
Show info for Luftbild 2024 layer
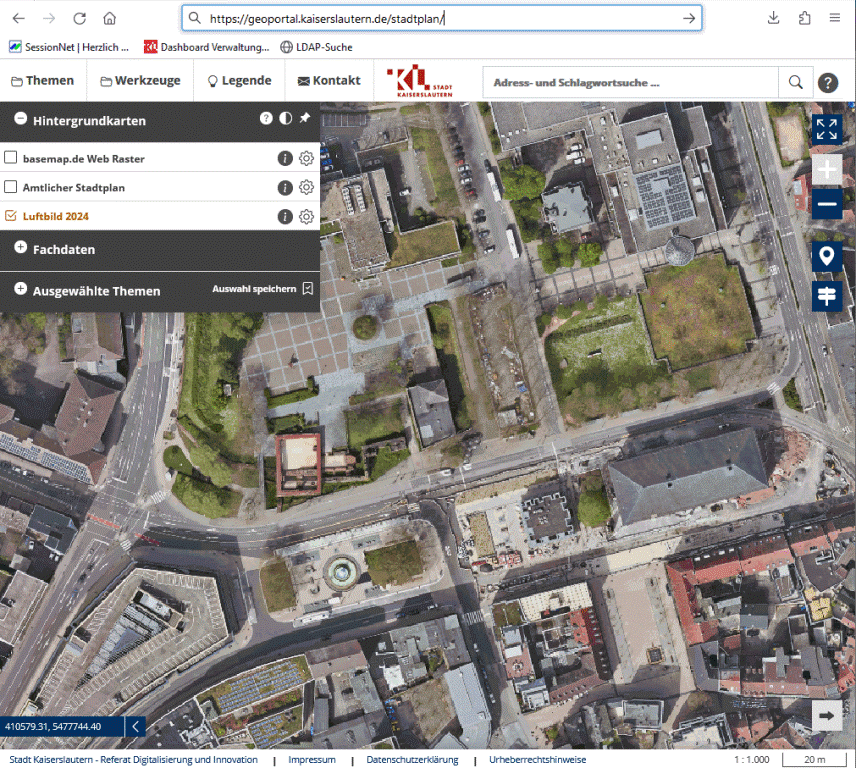285,217
